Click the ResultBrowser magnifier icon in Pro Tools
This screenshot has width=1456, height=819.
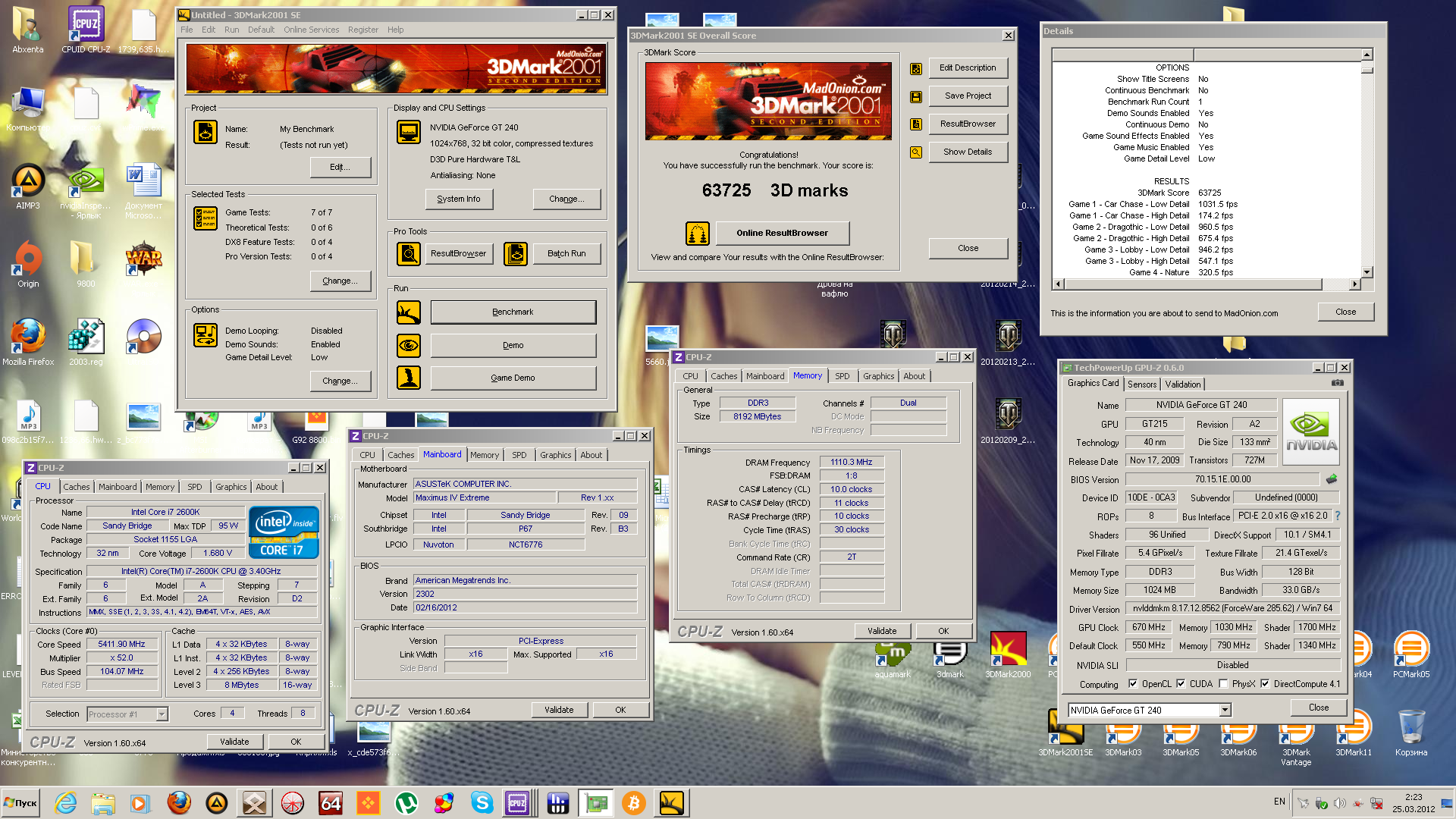(408, 253)
